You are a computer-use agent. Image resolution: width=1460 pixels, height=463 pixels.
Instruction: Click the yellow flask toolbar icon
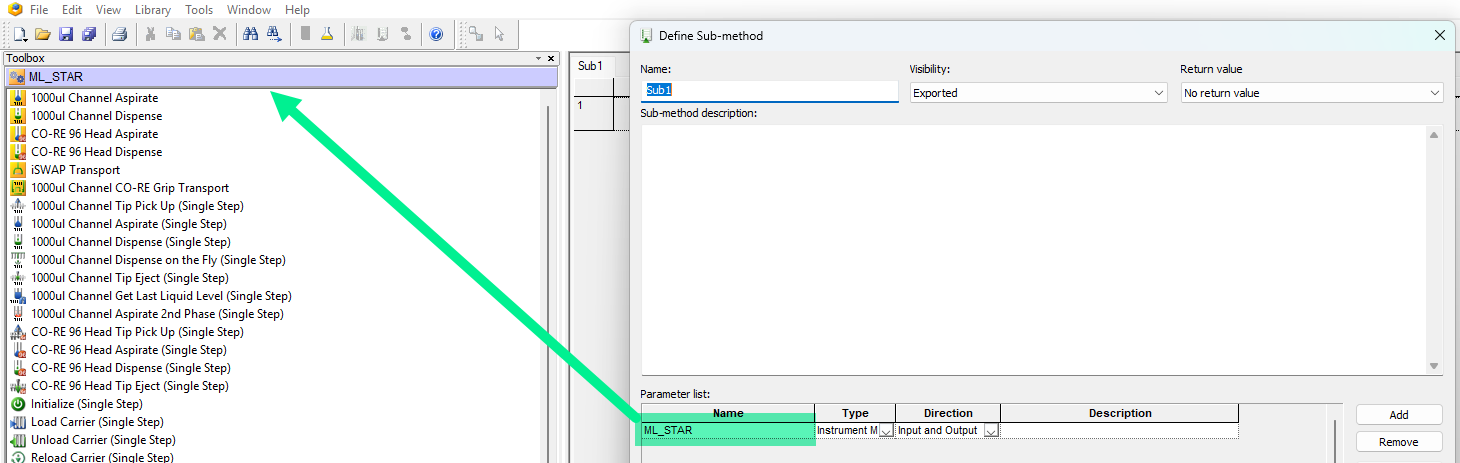[327, 34]
